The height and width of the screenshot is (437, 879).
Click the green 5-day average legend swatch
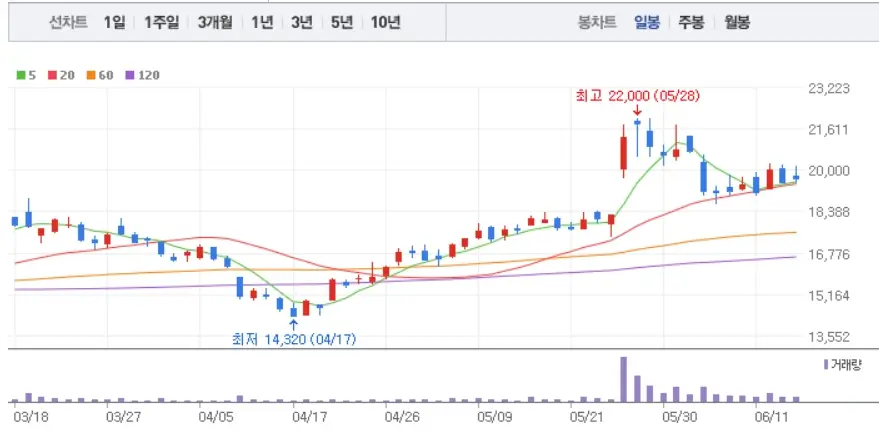click(x=21, y=75)
